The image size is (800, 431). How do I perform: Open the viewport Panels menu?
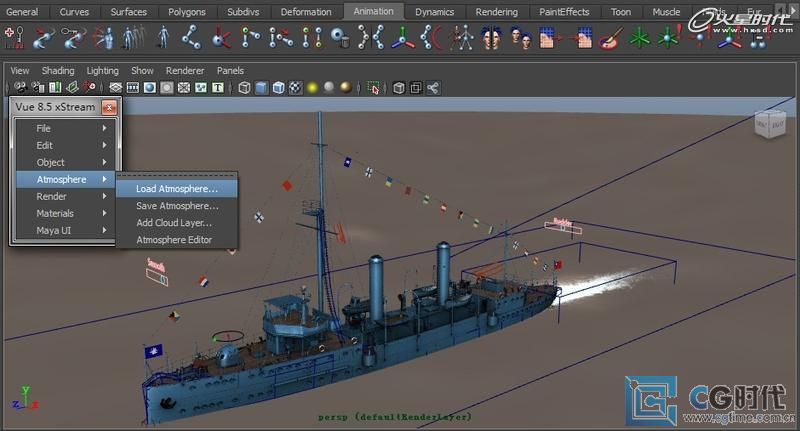pyautogui.click(x=230, y=70)
